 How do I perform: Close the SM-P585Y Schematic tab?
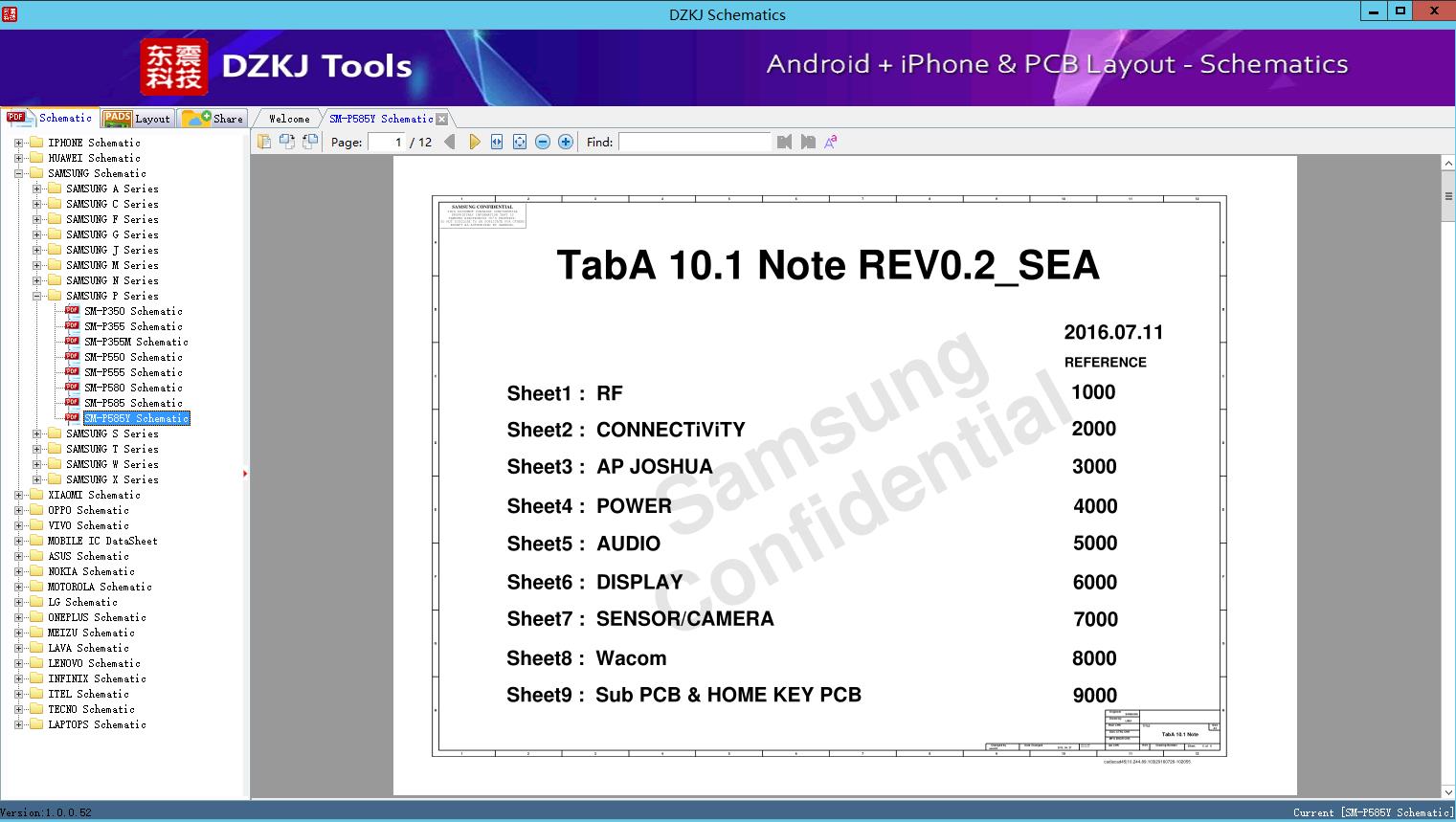click(442, 119)
